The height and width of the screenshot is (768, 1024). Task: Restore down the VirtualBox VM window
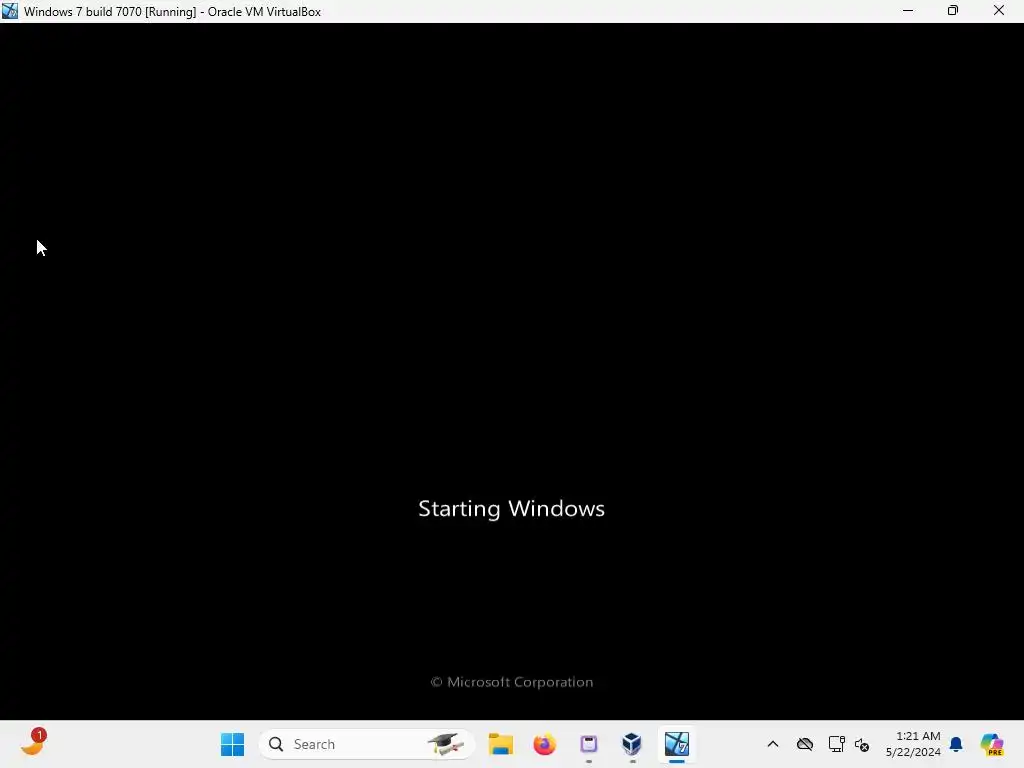point(953,11)
